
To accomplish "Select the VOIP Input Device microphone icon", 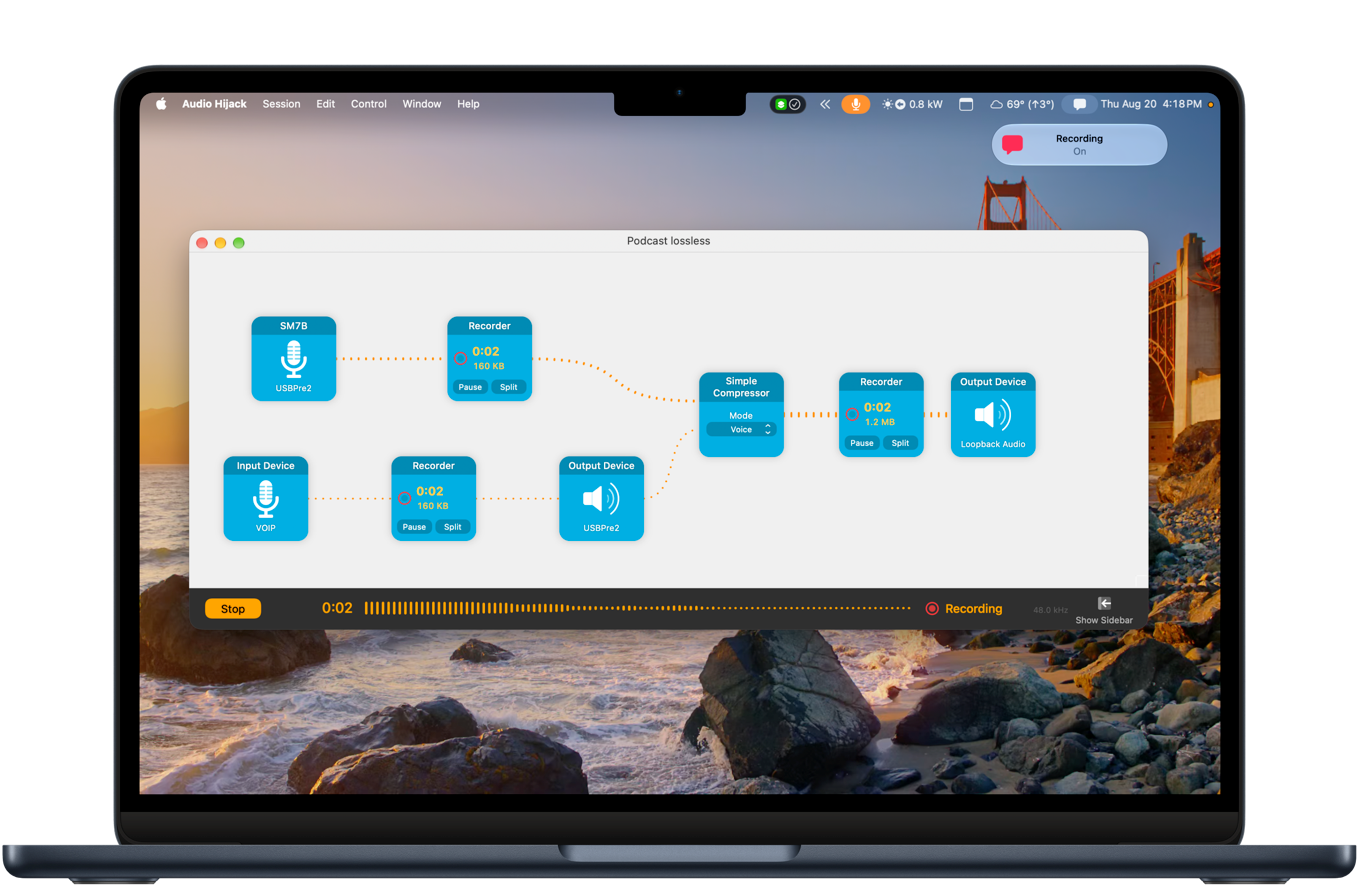I will pyautogui.click(x=265, y=499).
